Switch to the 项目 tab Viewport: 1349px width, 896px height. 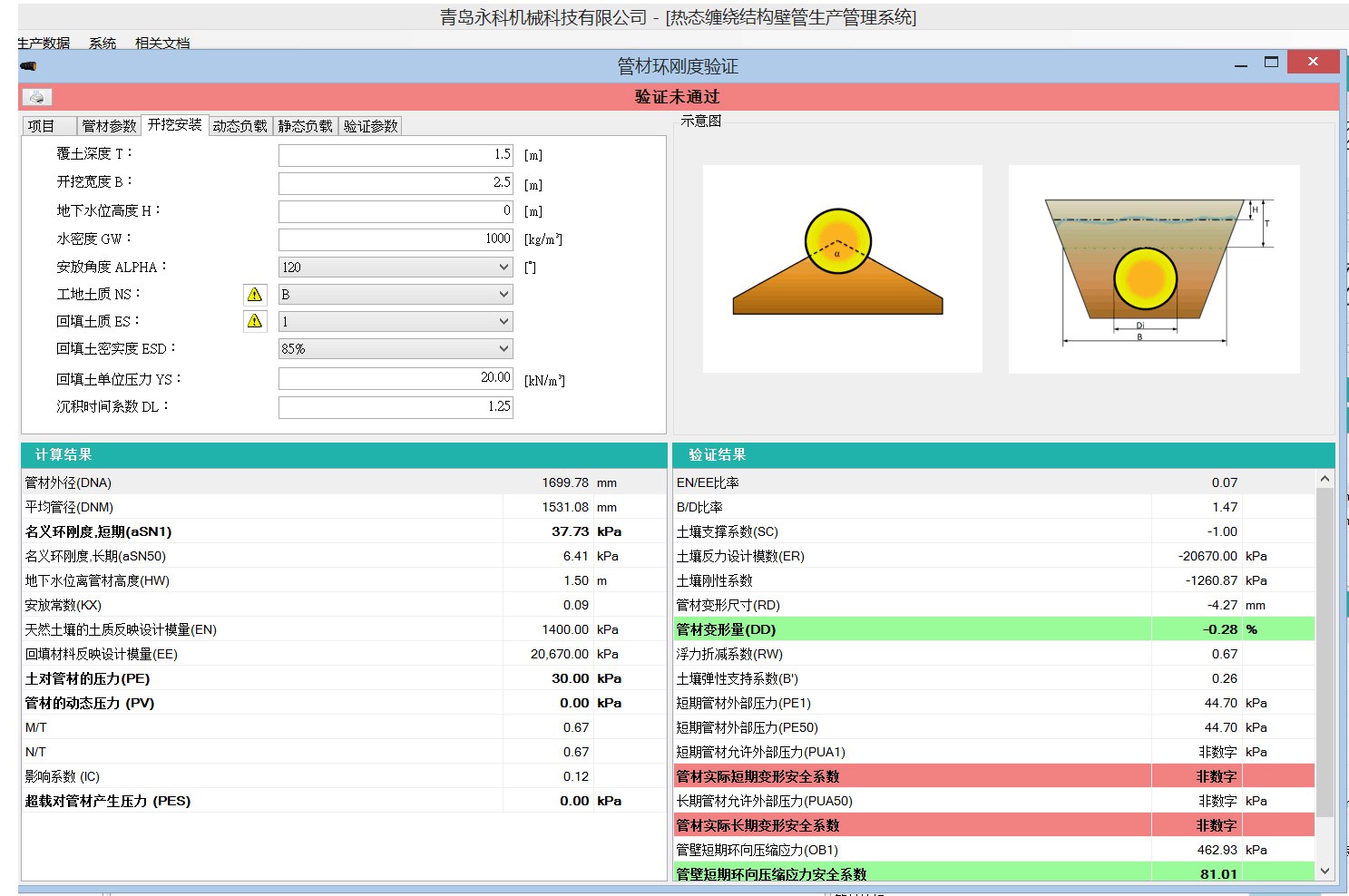[49, 126]
